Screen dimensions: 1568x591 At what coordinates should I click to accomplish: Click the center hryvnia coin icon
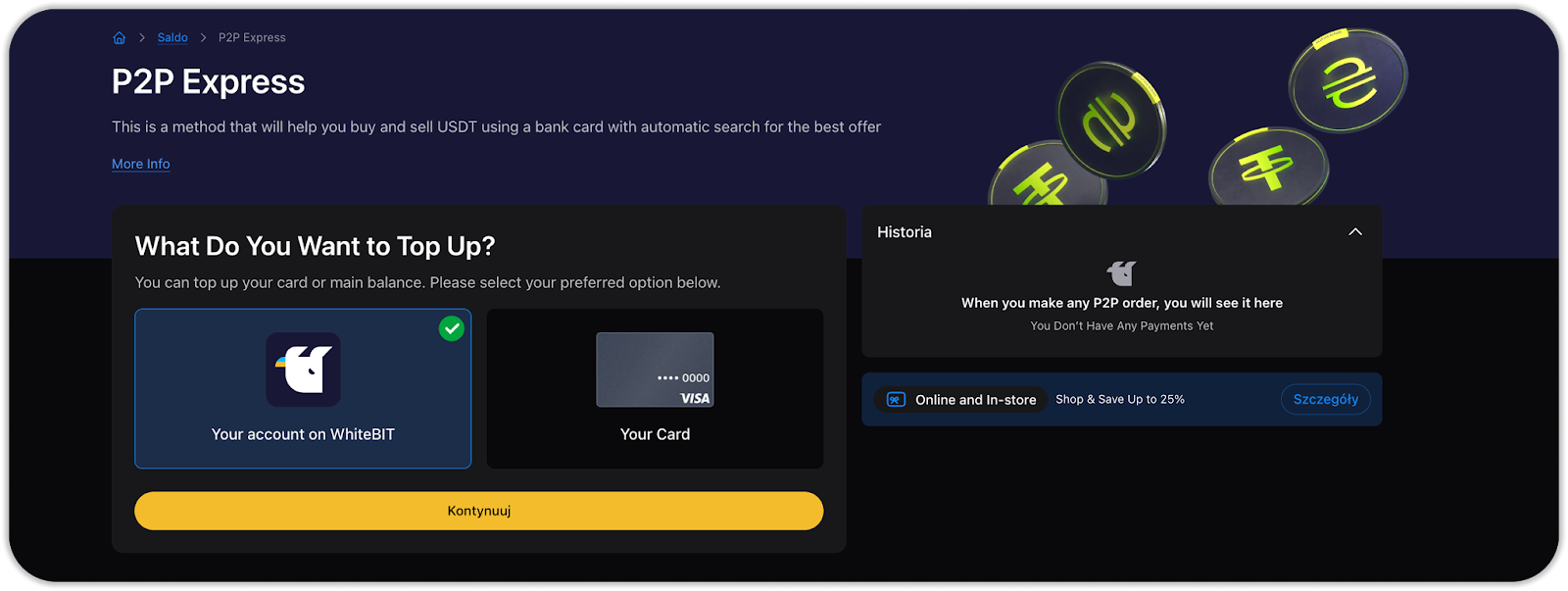tap(1111, 120)
